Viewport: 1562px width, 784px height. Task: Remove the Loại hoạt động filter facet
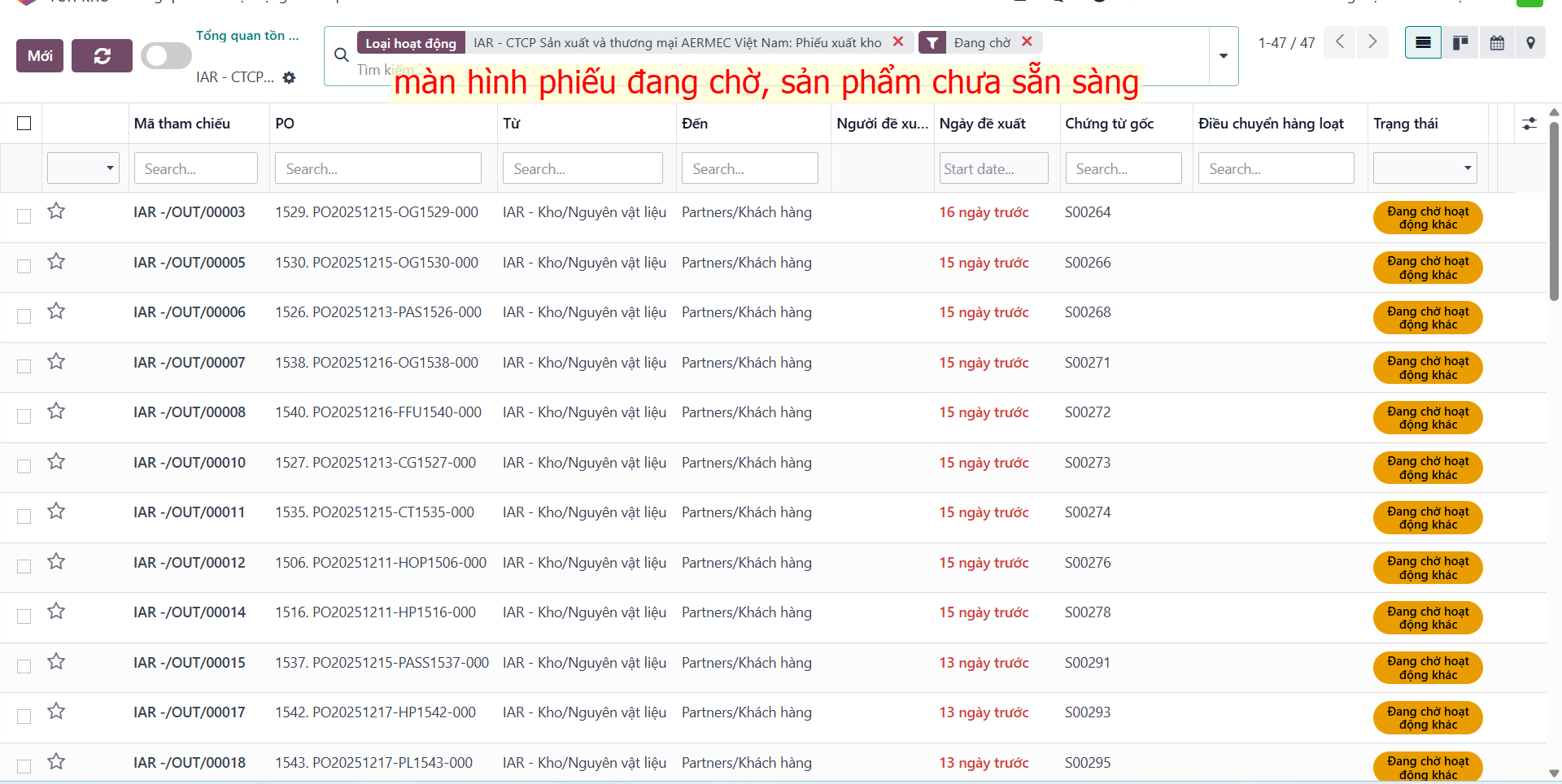point(898,41)
